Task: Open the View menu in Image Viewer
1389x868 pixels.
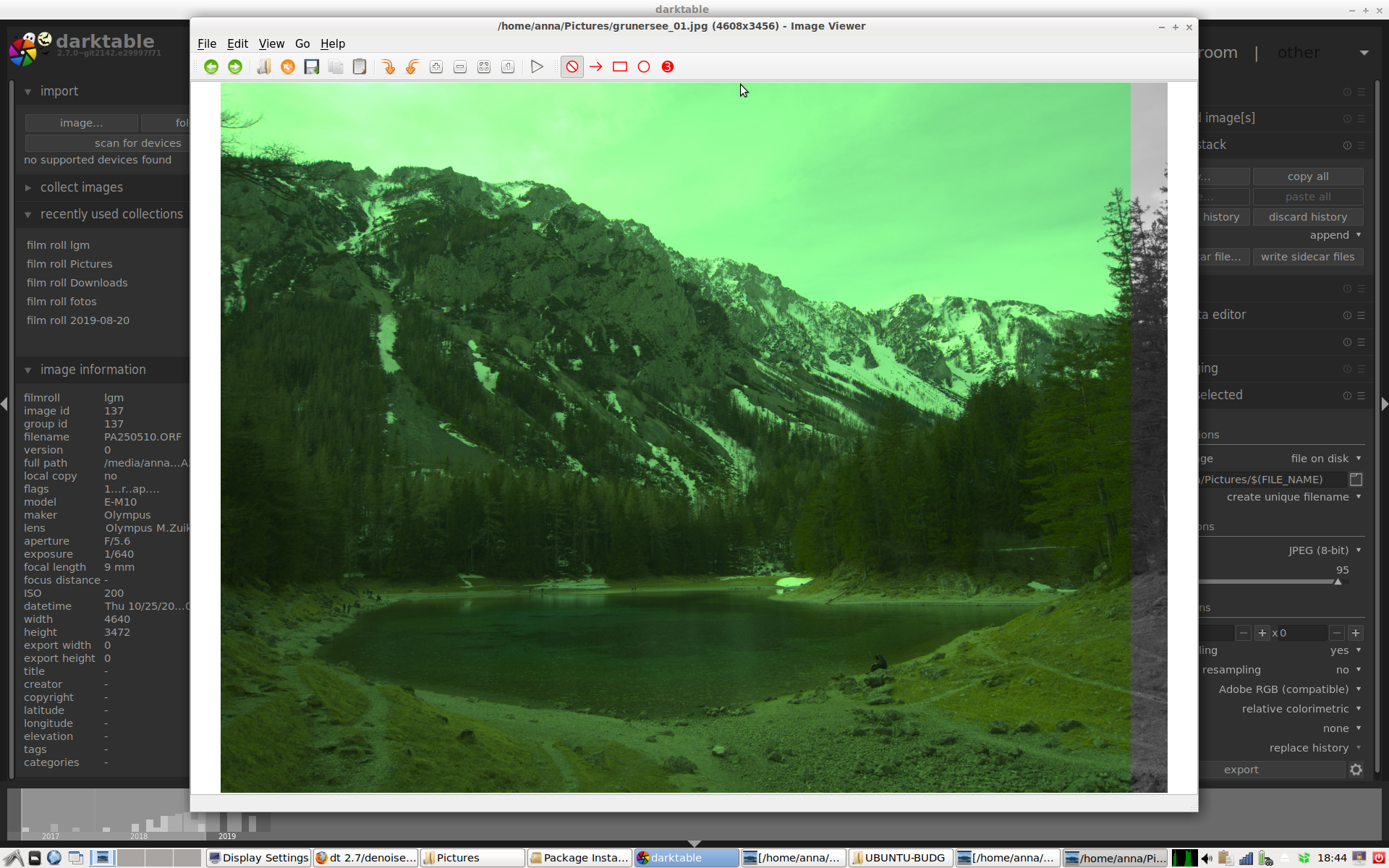Action: click(271, 43)
